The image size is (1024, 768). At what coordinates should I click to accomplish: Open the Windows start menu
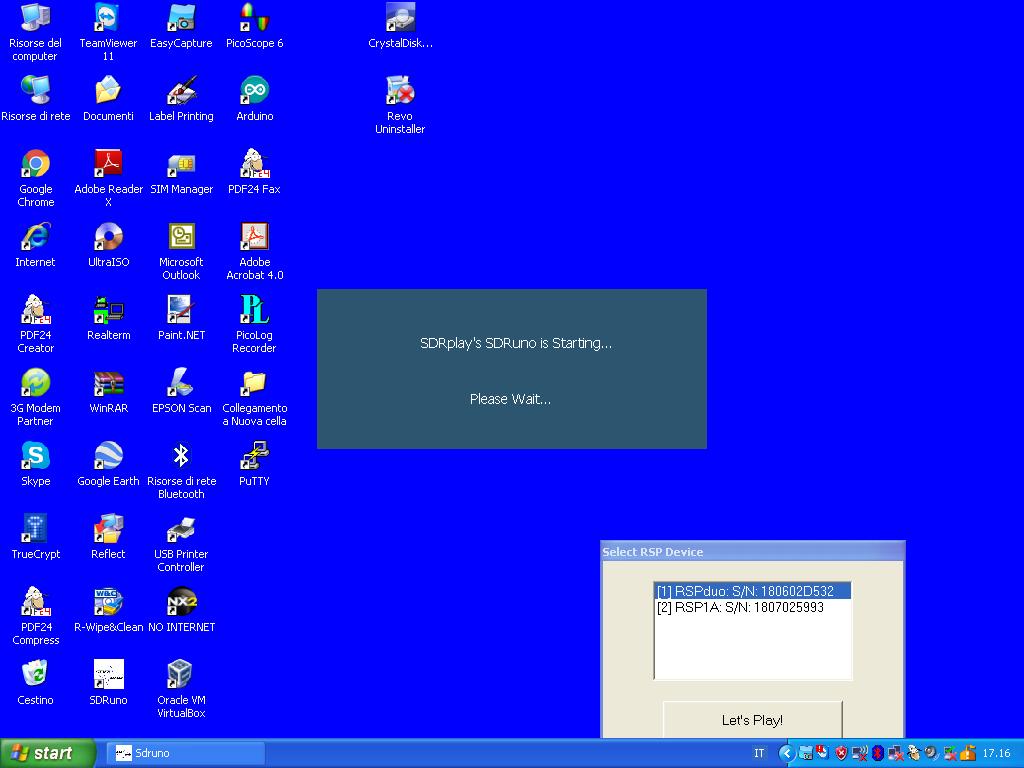[x=47, y=753]
